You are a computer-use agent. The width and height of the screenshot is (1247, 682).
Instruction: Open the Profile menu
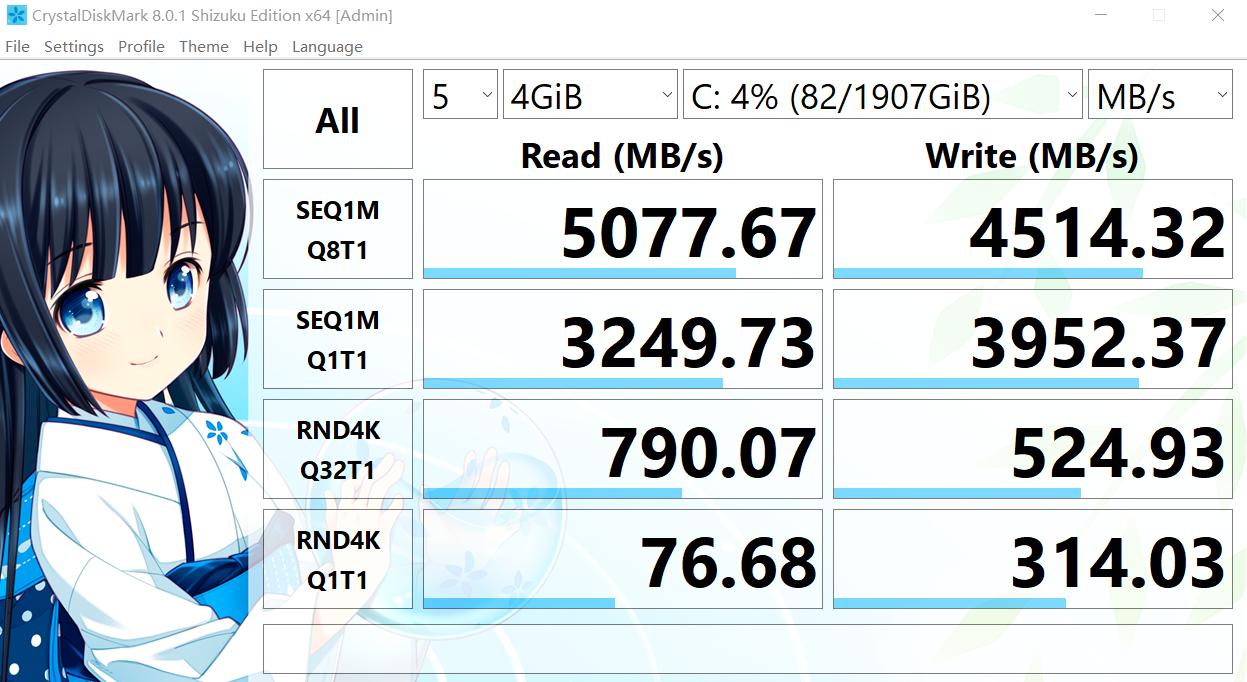[140, 46]
